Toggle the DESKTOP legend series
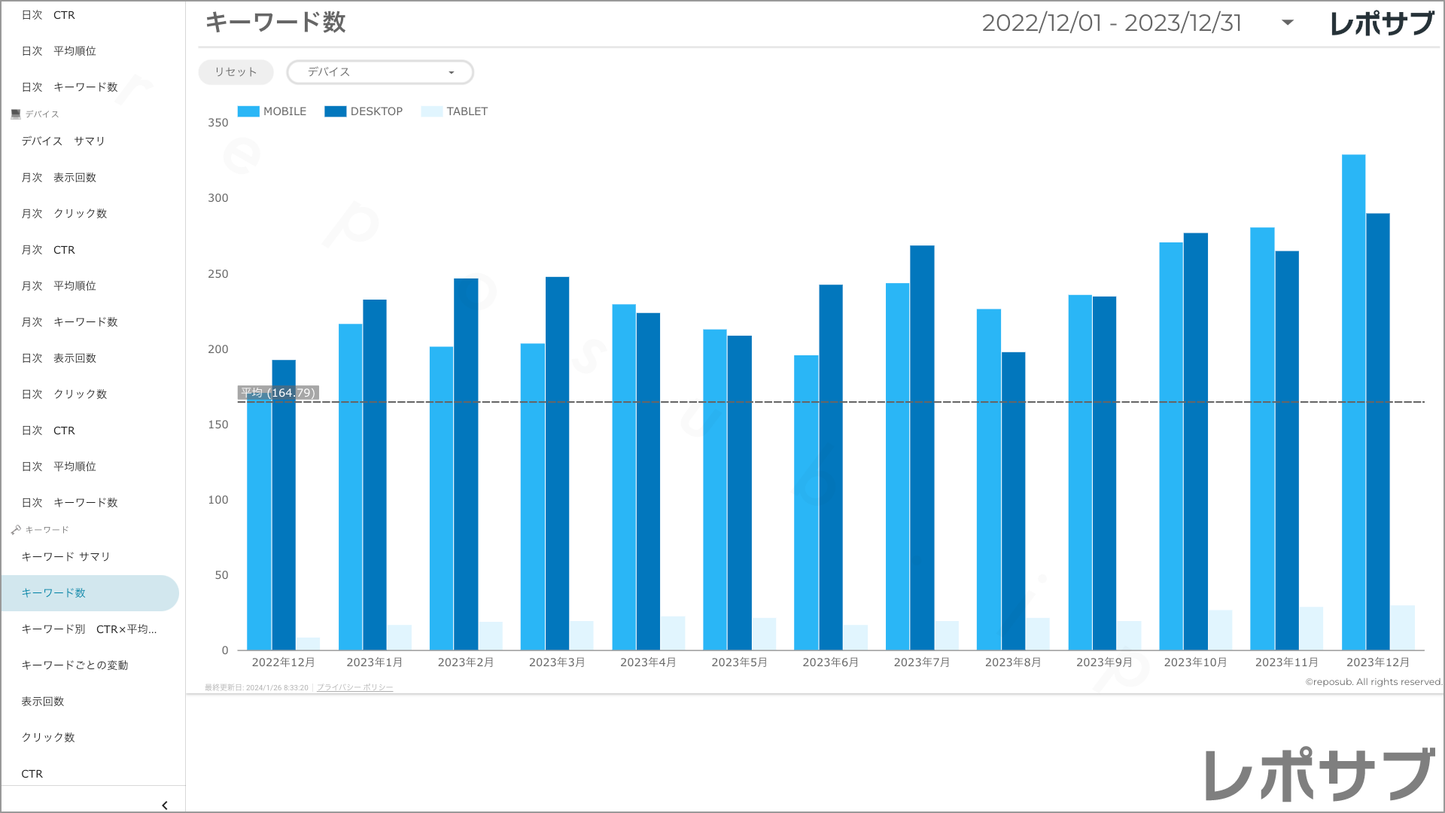 (363, 112)
